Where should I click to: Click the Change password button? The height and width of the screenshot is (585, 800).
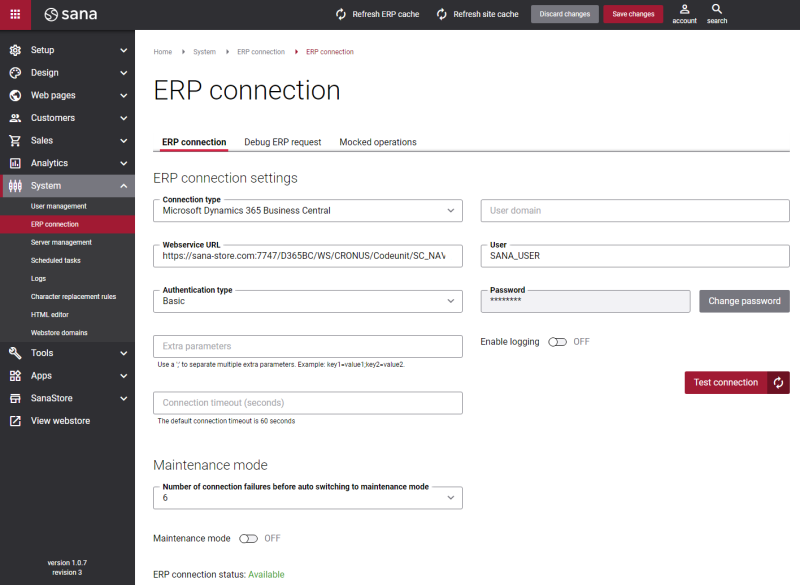(744, 301)
